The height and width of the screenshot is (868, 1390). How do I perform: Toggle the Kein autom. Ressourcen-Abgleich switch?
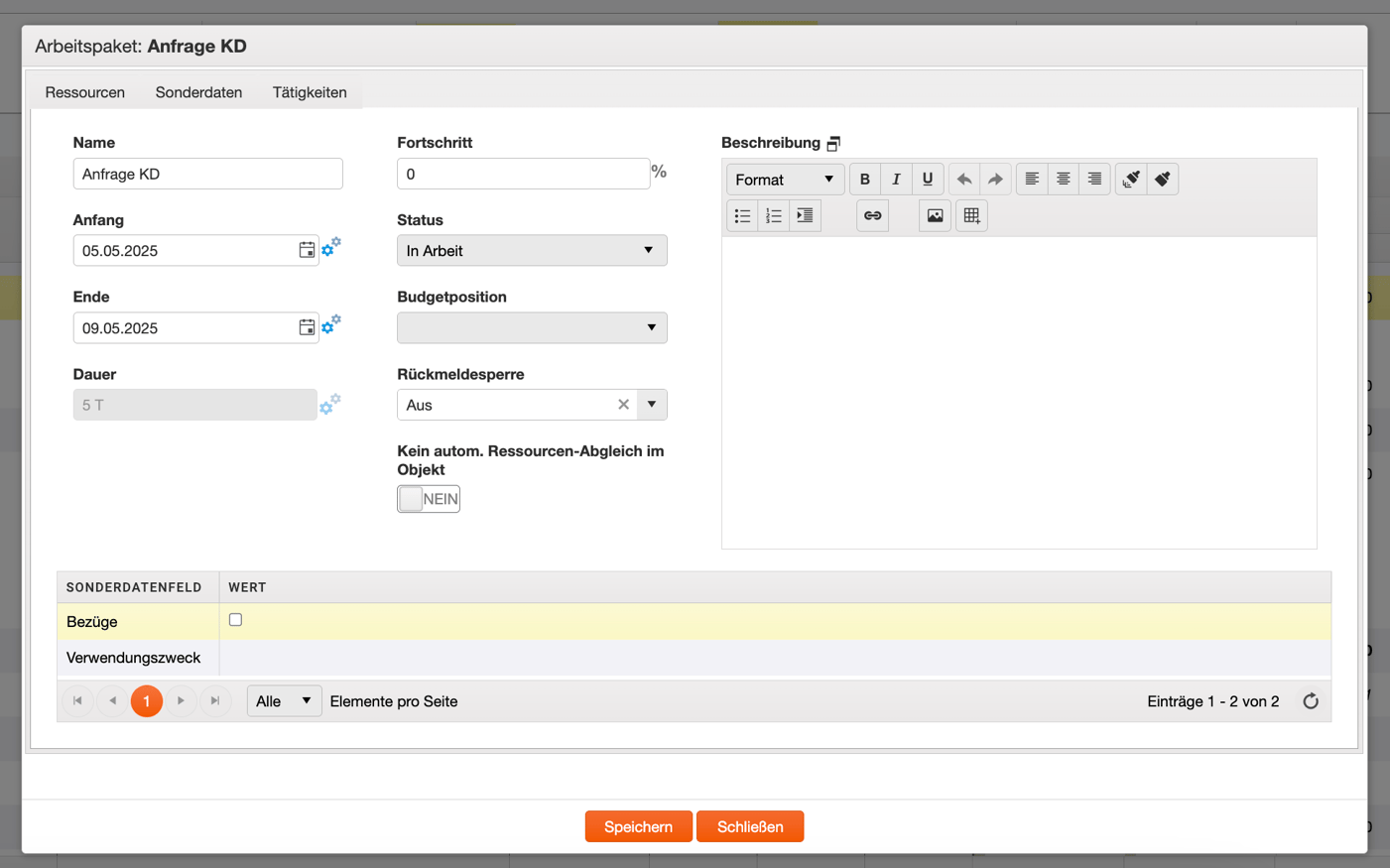429,499
